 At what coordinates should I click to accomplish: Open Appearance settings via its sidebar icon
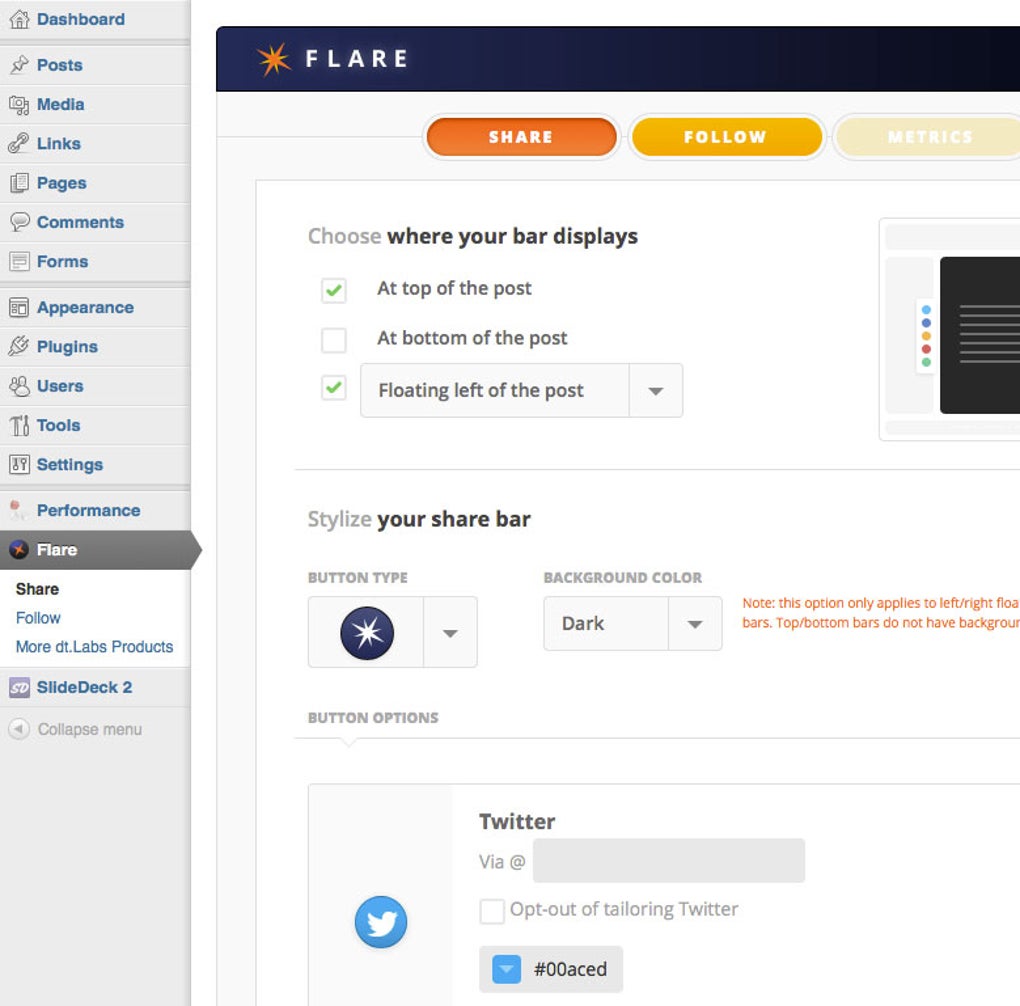click(20, 307)
